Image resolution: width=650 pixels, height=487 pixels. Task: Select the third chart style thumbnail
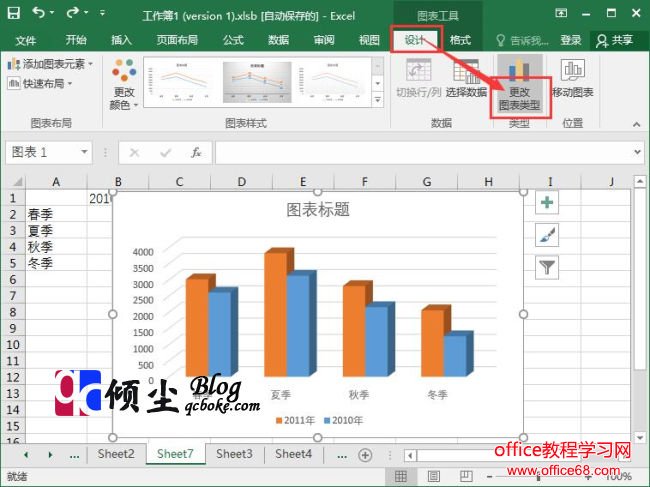click(332, 82)
